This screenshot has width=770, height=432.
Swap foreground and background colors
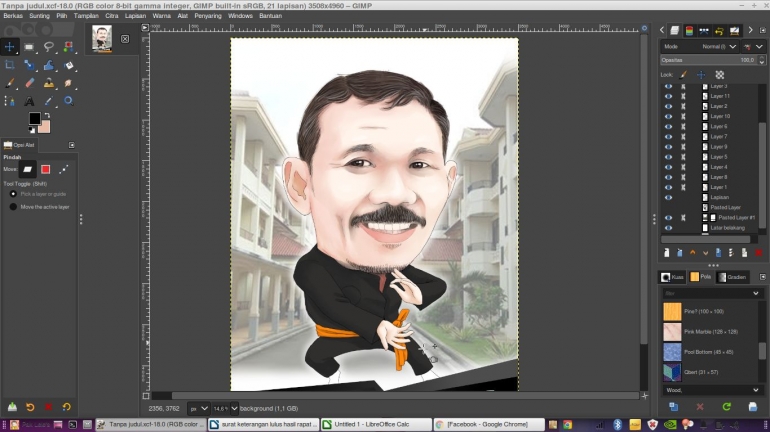(47, 115)
